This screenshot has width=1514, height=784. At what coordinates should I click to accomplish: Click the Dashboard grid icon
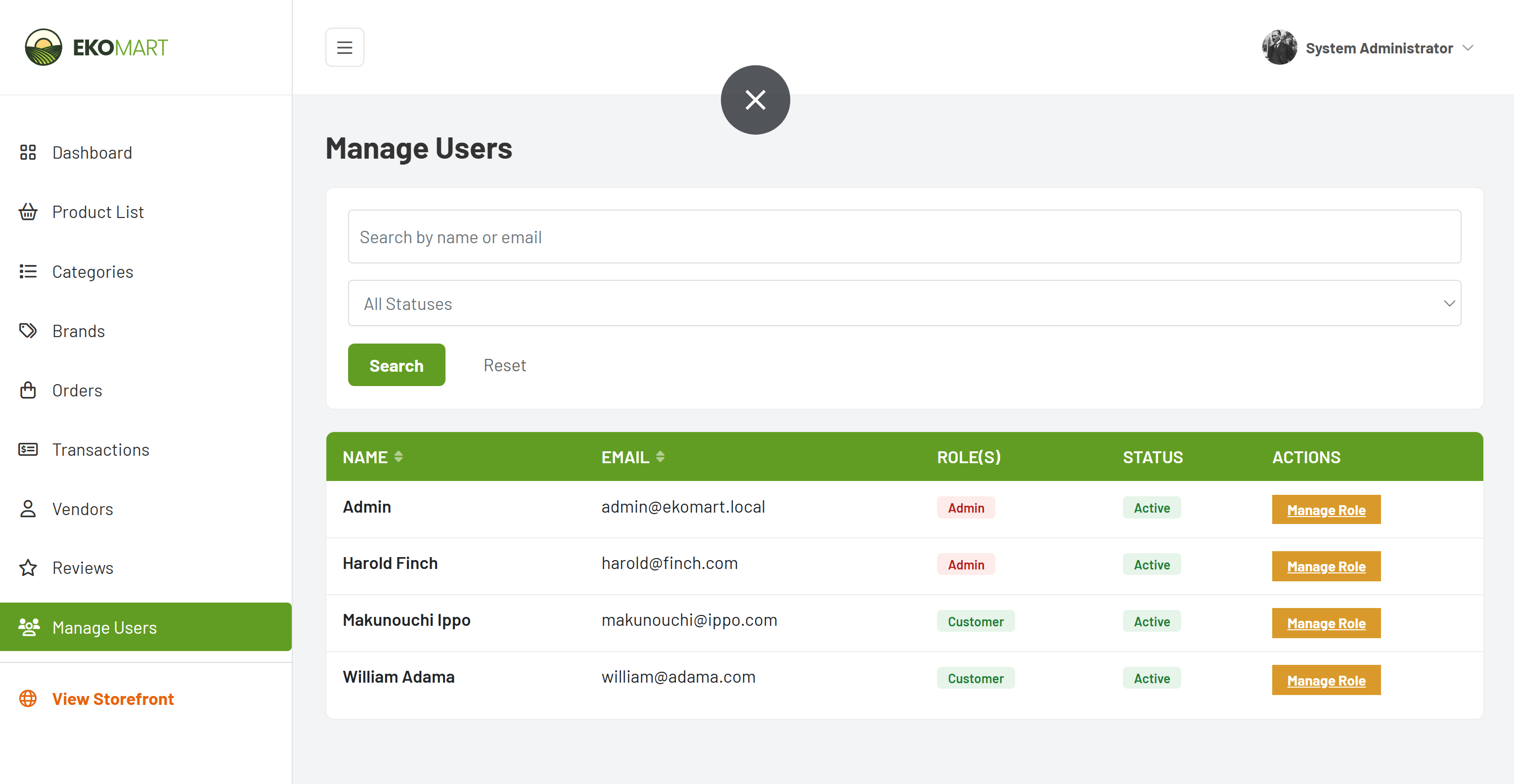[x=28, y=152]
